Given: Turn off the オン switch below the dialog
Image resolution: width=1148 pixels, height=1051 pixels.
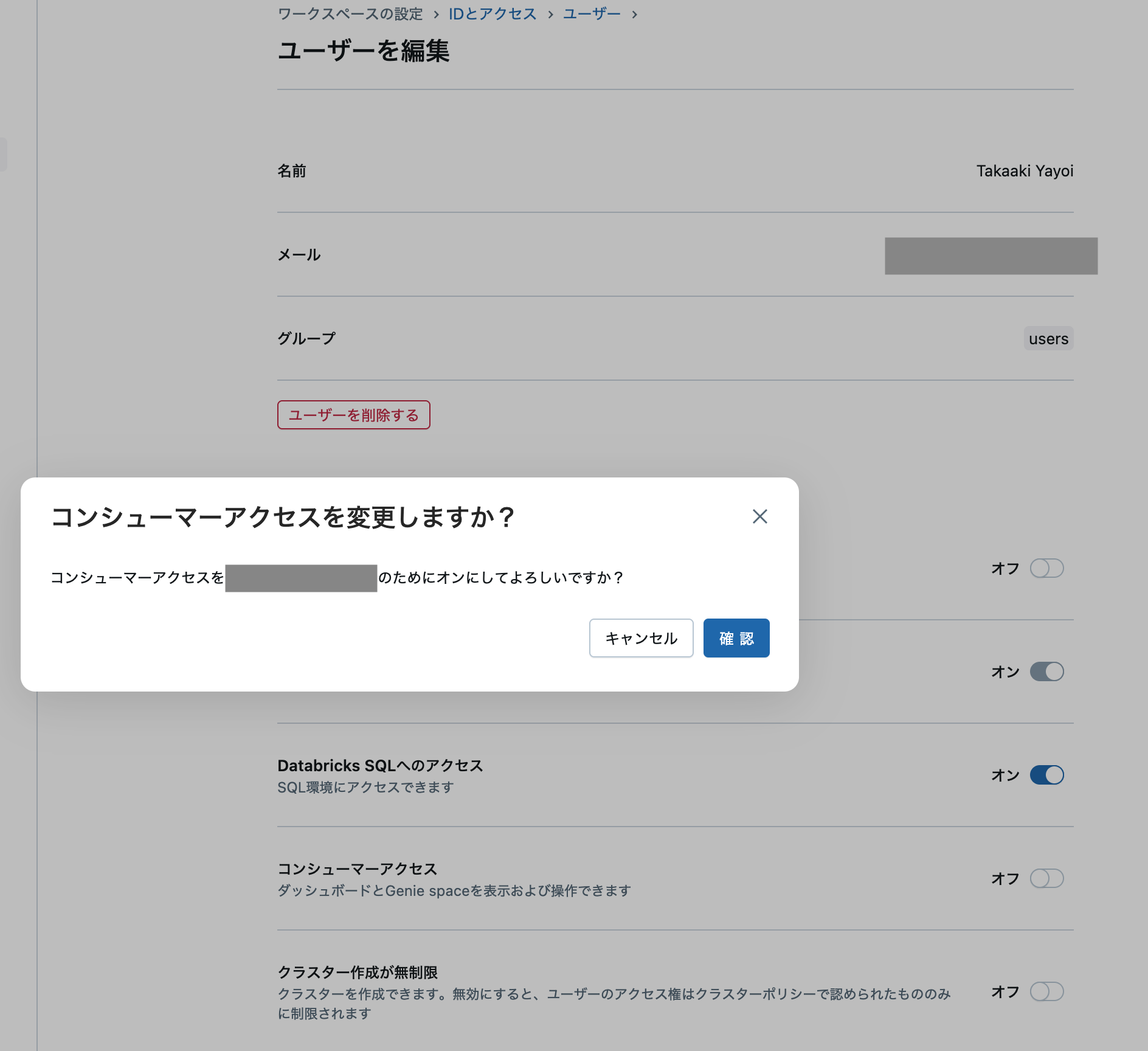Looking at the screenshot, I should (x=1046, y=671).
